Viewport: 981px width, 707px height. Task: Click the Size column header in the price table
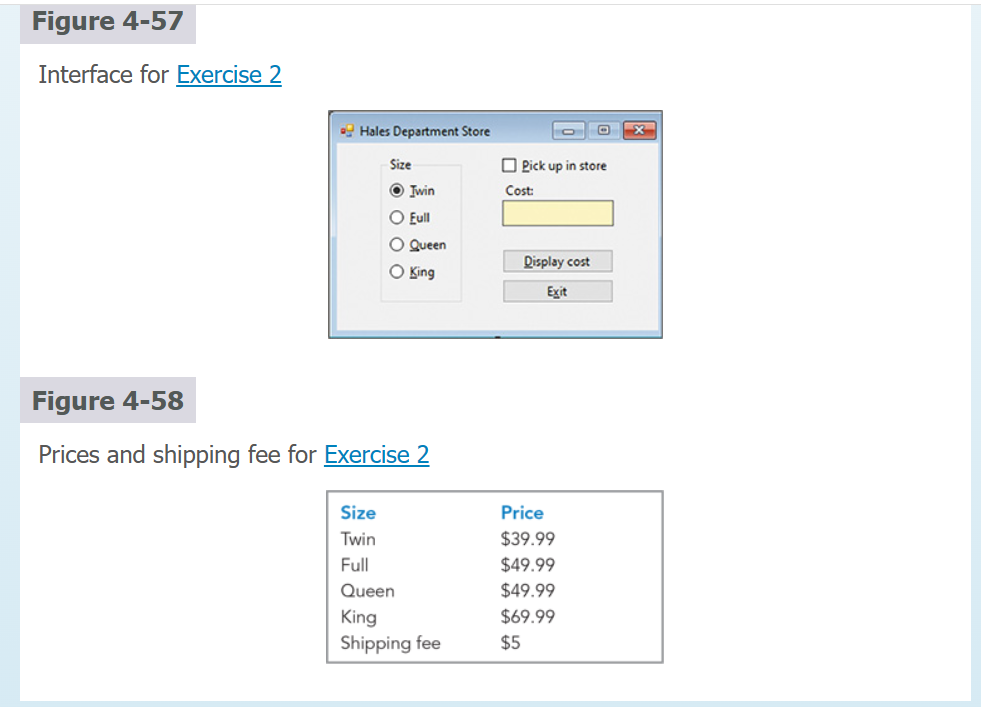click(x=357, y=512)
